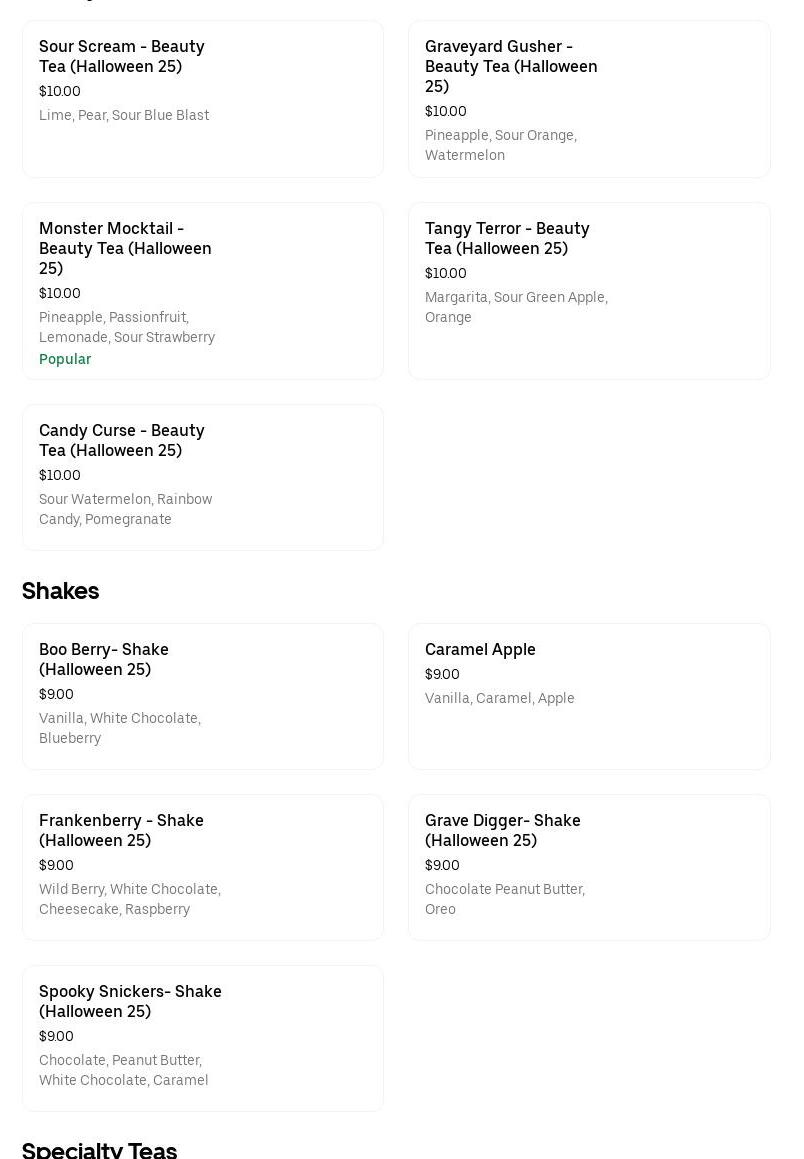804x1159 pixels.
Task: Select the Sour Scream Beauty Tea card
Action: (x=202, y=99)
